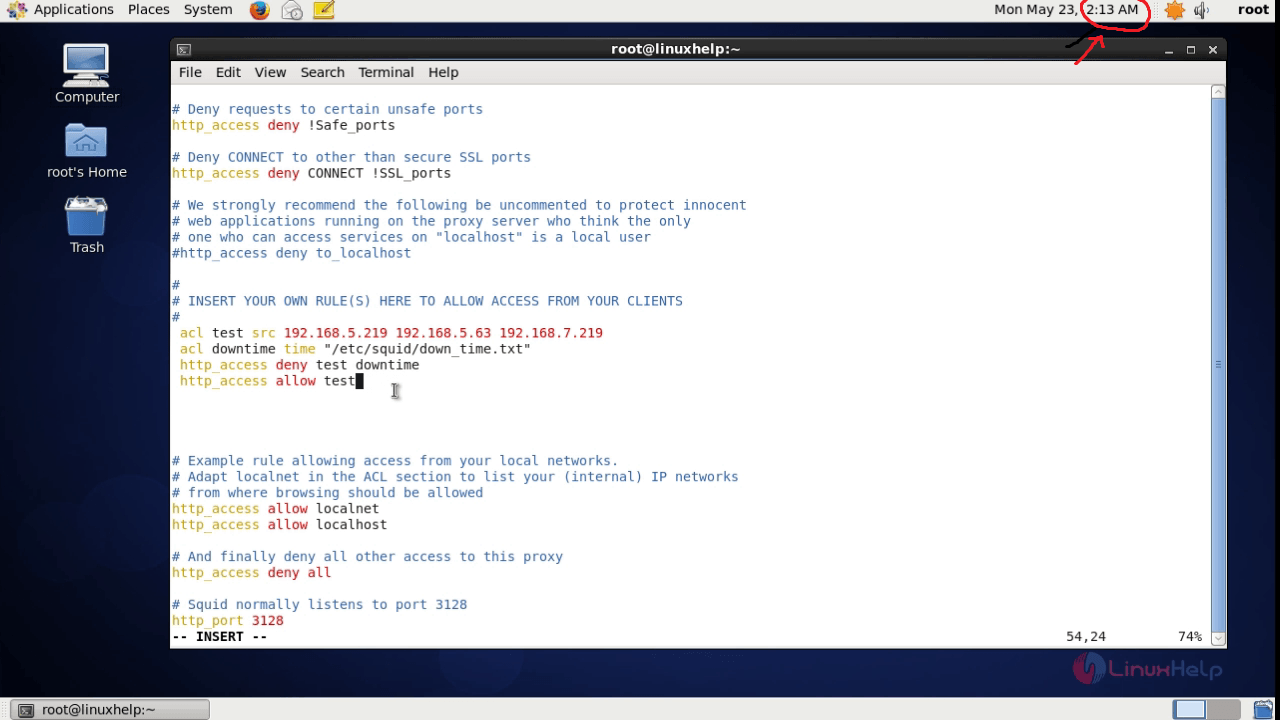The height and width of the screenshot is (720, 1280).
Task: Maximize the terminal window
Action: [1191, 49]
